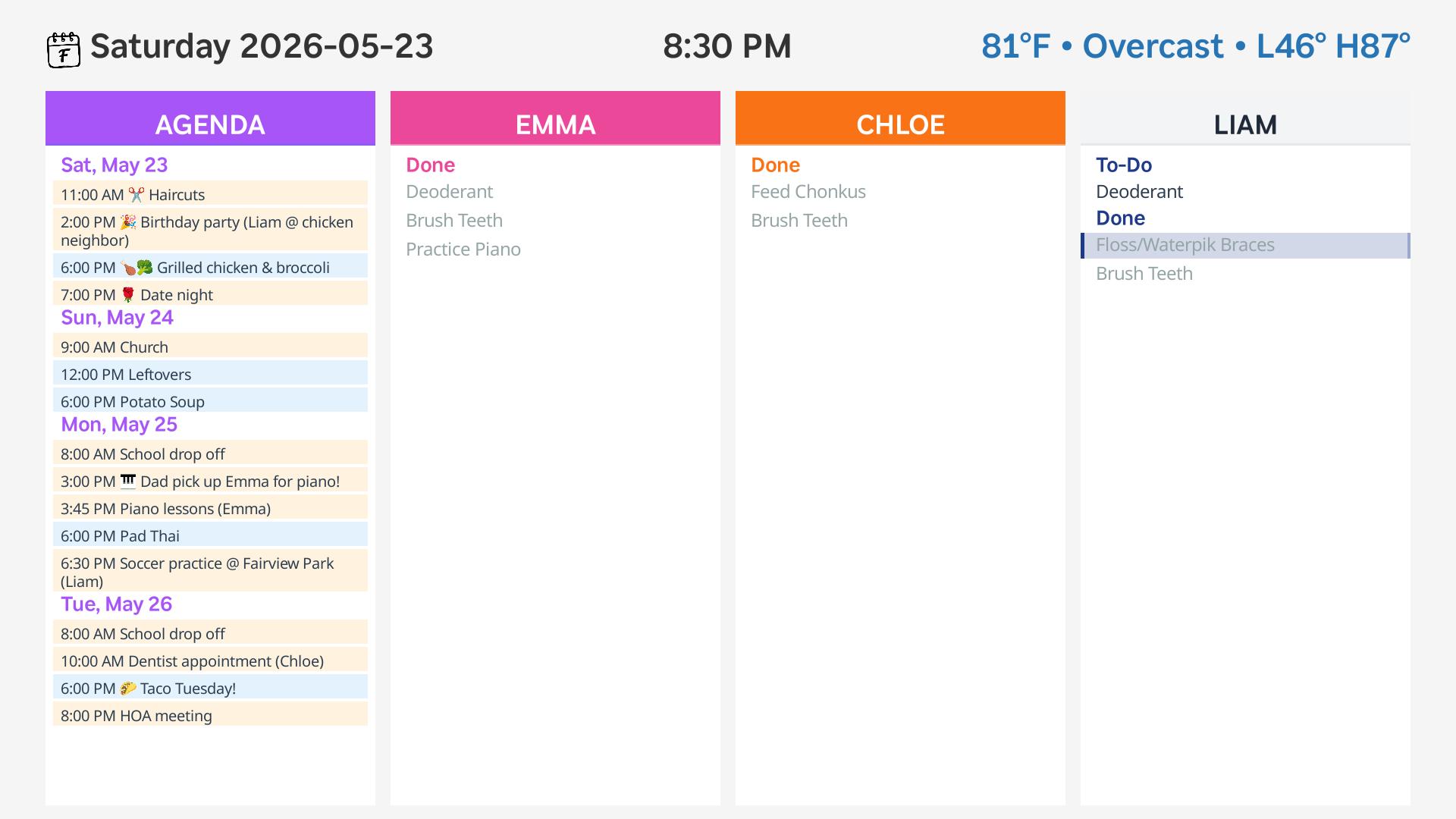Select the EMMA column header
This screenshot has height=819, width=1456.
(x=555, y=118)
